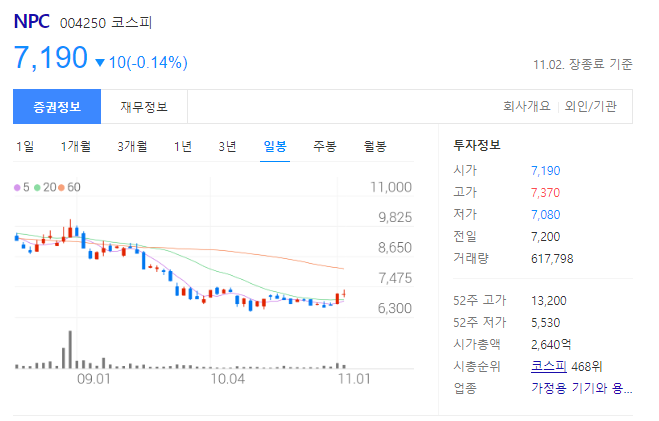
Task: Click the stock code 004250 코스피
Action: [x=105, y=23]
